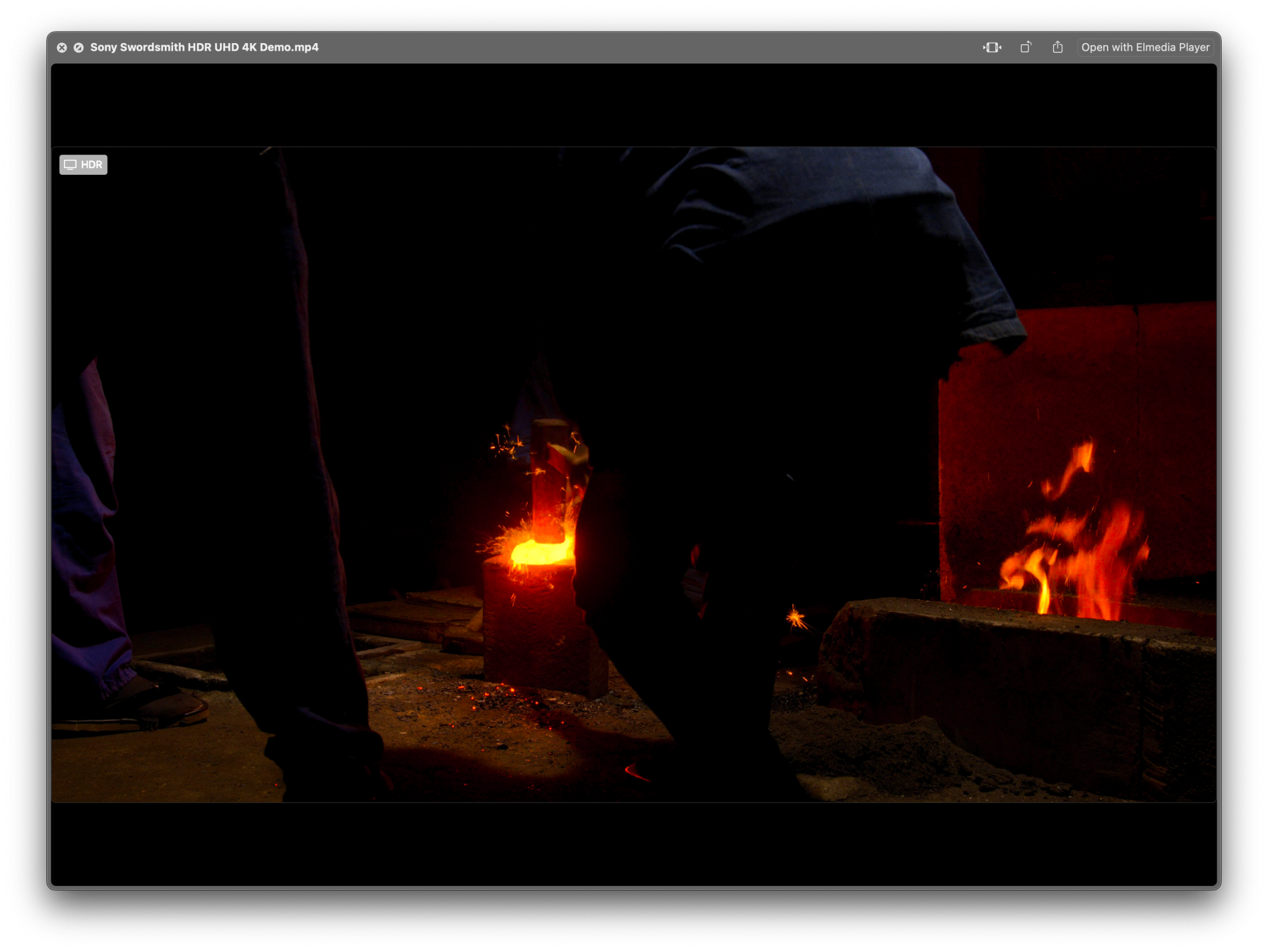Open the Share menu icon
This screenshot has height=952, width=1268.
pyautogui.click(x=1058, y=48)
